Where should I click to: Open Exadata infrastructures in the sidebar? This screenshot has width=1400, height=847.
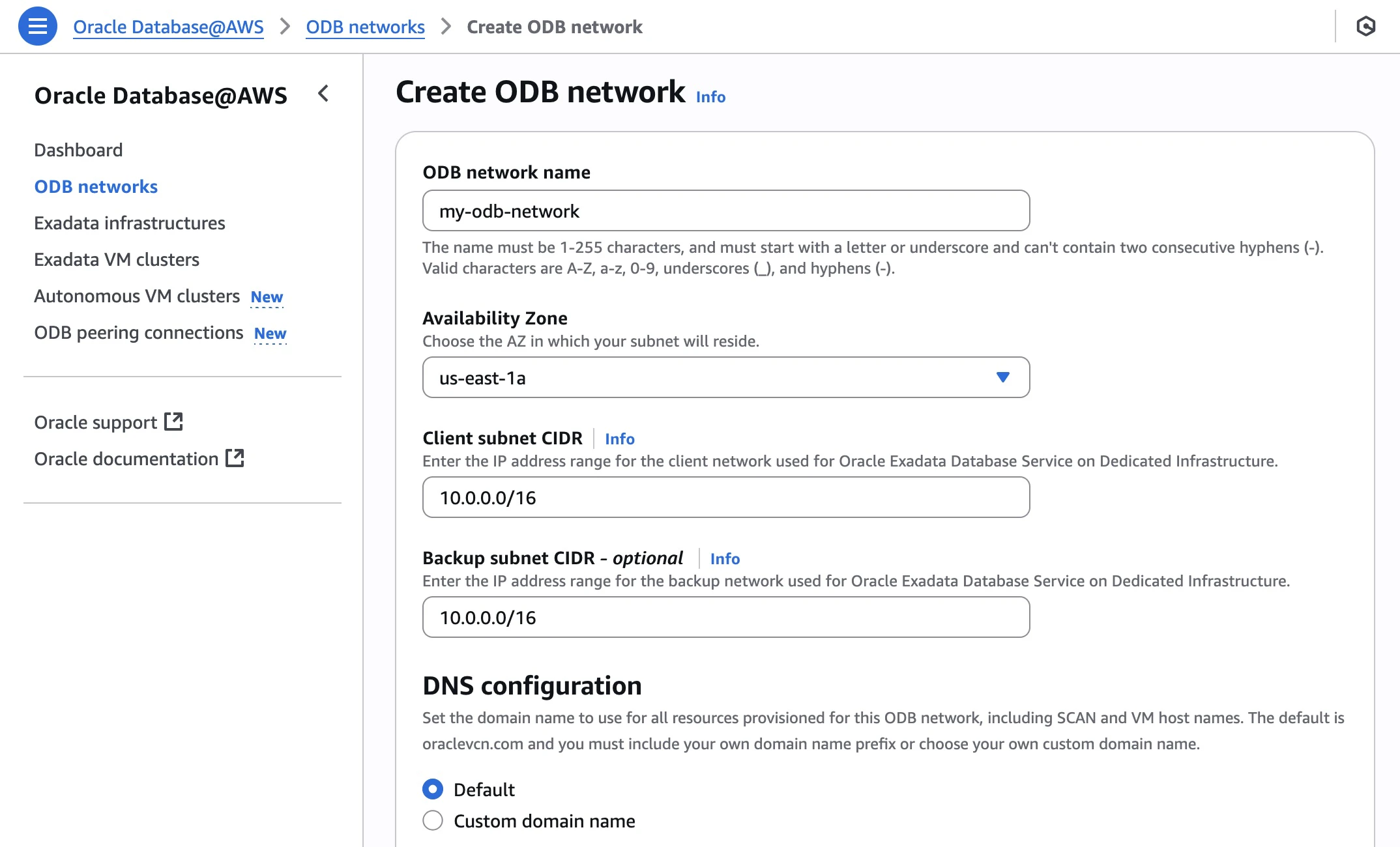point(130,223)
